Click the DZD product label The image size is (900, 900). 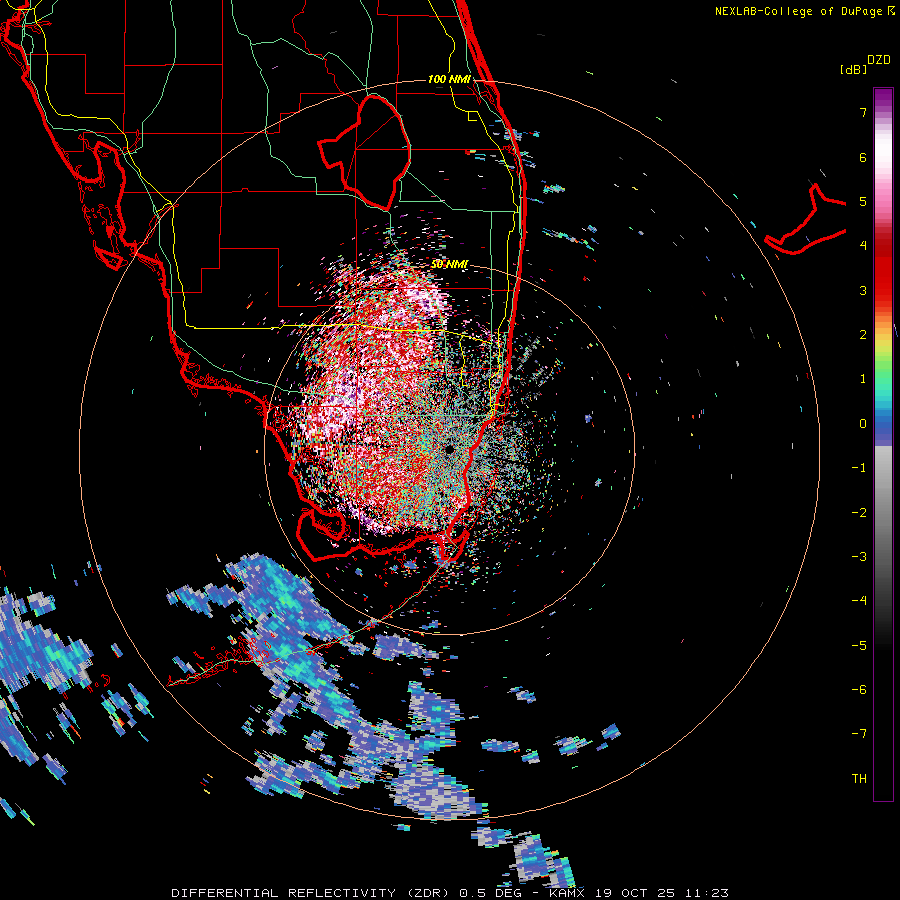click(879, 60)
